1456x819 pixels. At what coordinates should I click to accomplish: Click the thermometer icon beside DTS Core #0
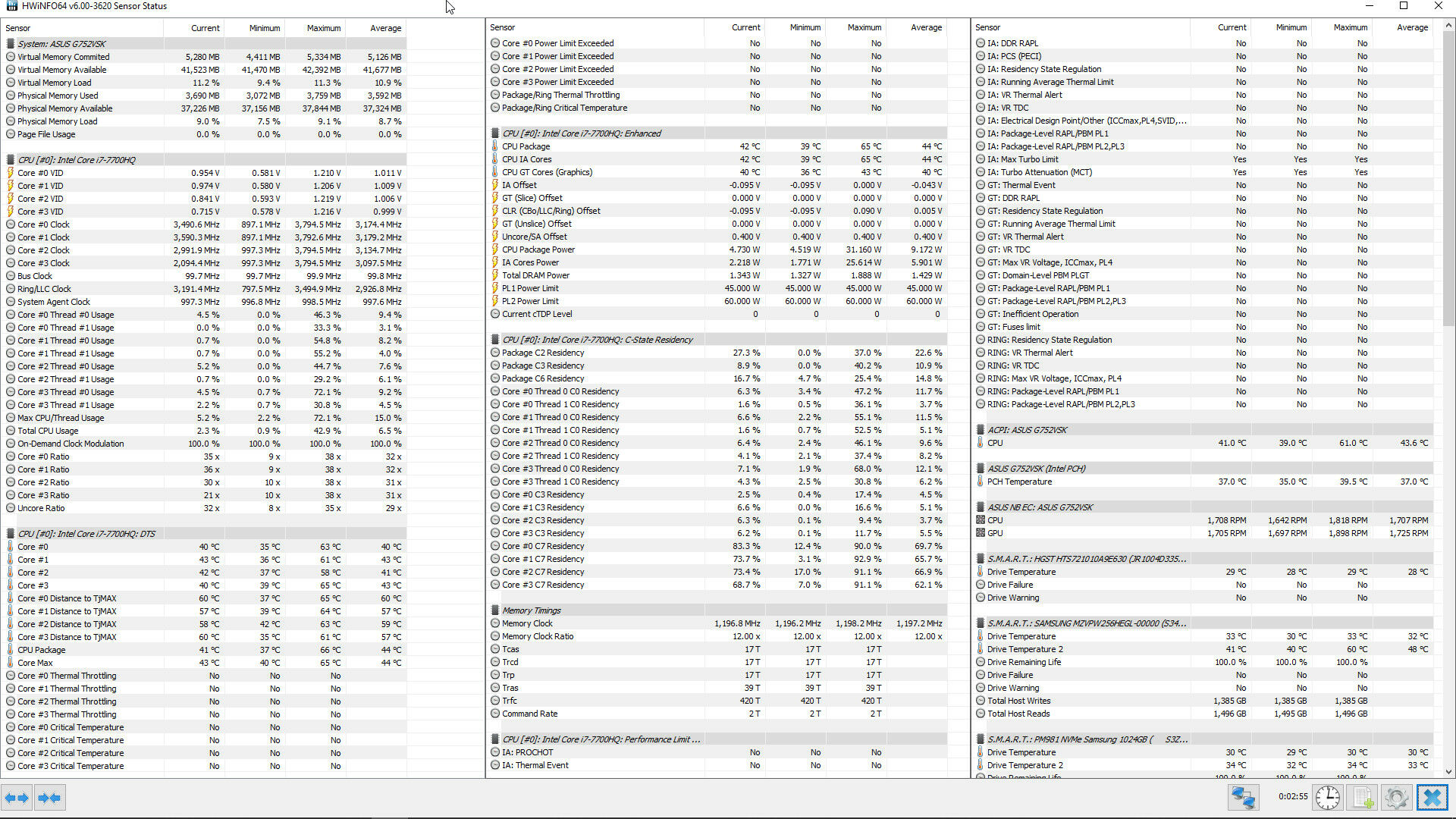[11, 547]
